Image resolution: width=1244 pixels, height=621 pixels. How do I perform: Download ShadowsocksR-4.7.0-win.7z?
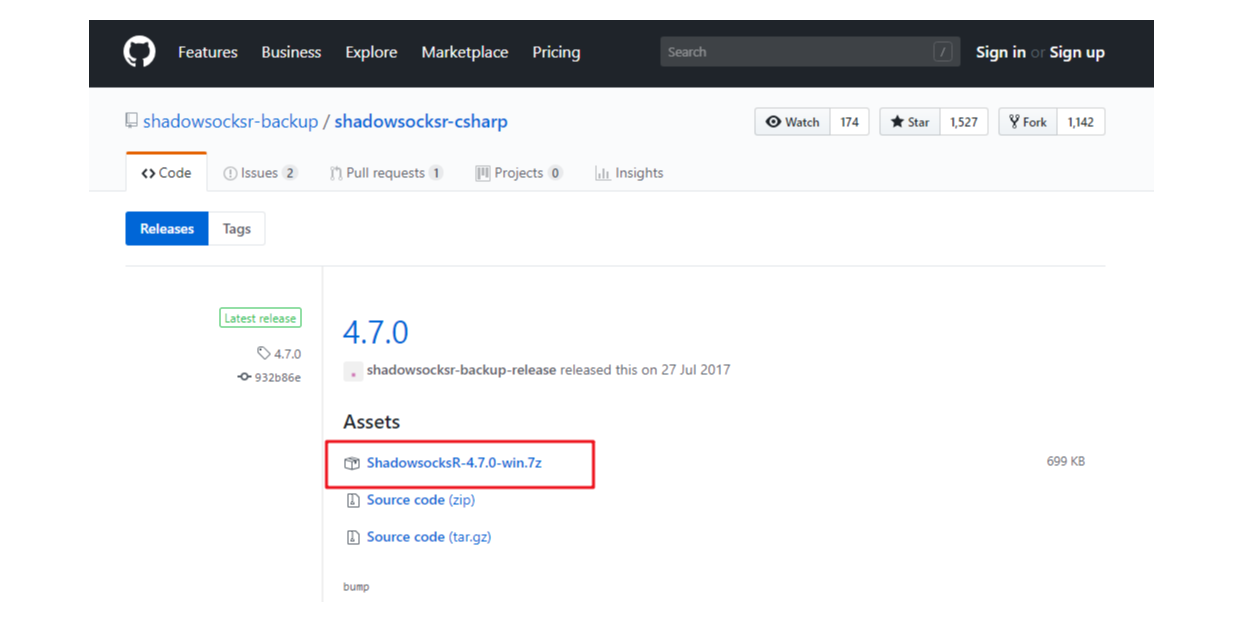pyautogui.click(x=454, y=463)
